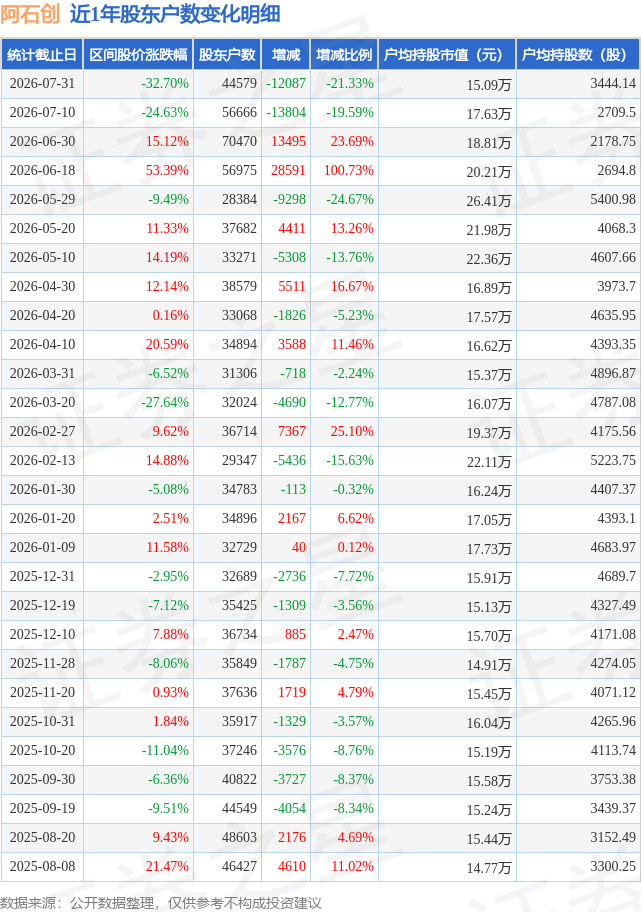Click the 统计截止日 column header
The width and height of the screenshot is (641, 912).
(42, 55)
